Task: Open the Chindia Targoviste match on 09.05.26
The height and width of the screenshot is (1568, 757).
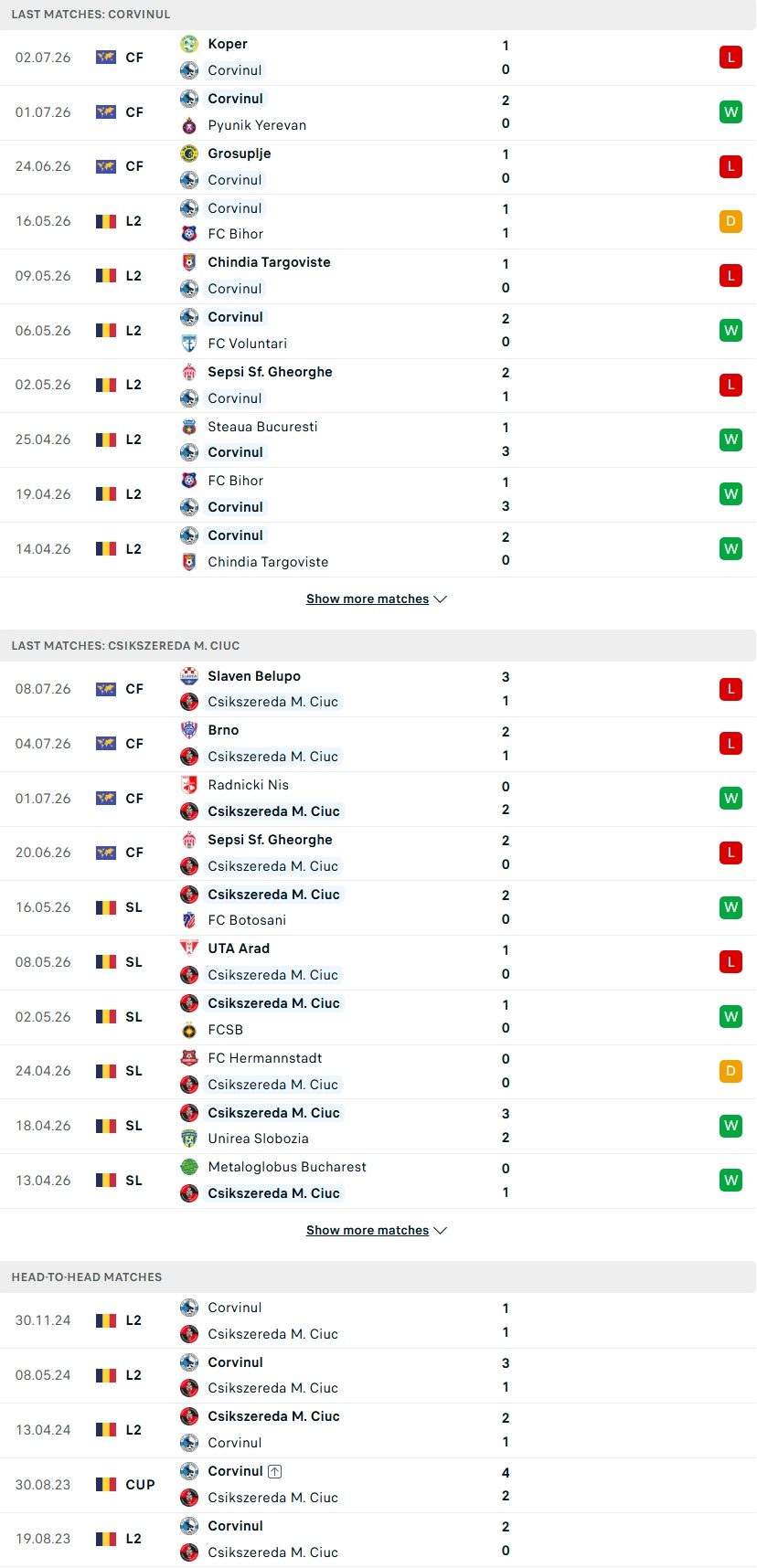Action: click(x=378, y=276)
